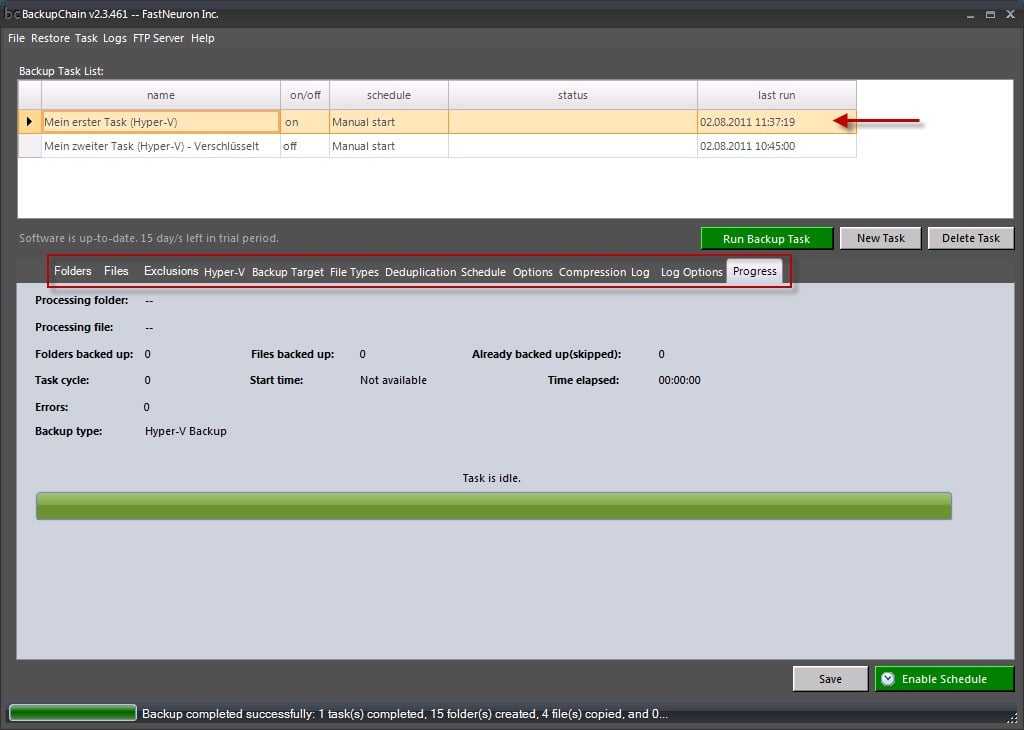This screenshot has height=730, width=1024.
Task: Click the BackupChain app icon in title bar
Action: tap(12, 14)
